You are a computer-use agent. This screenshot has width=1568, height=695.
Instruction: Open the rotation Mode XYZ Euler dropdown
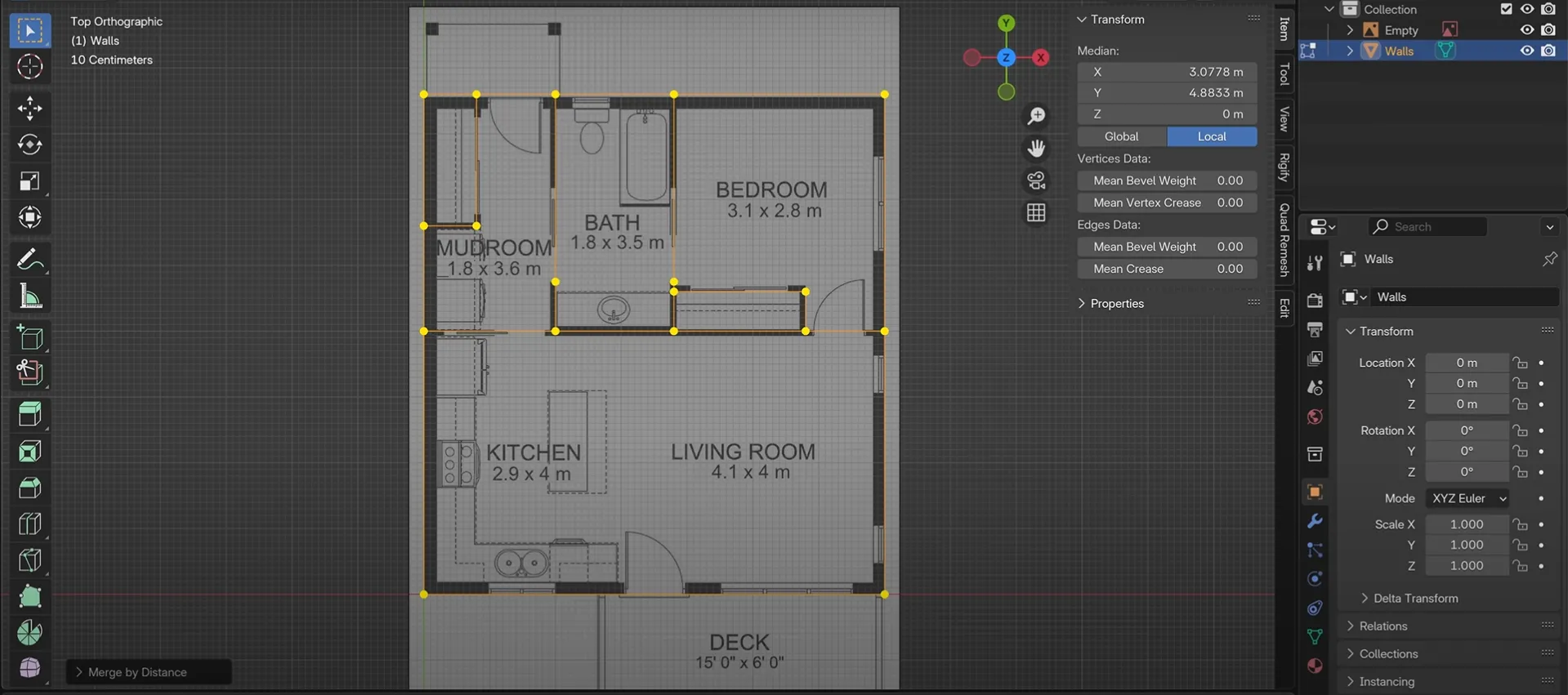(1467, 498)
